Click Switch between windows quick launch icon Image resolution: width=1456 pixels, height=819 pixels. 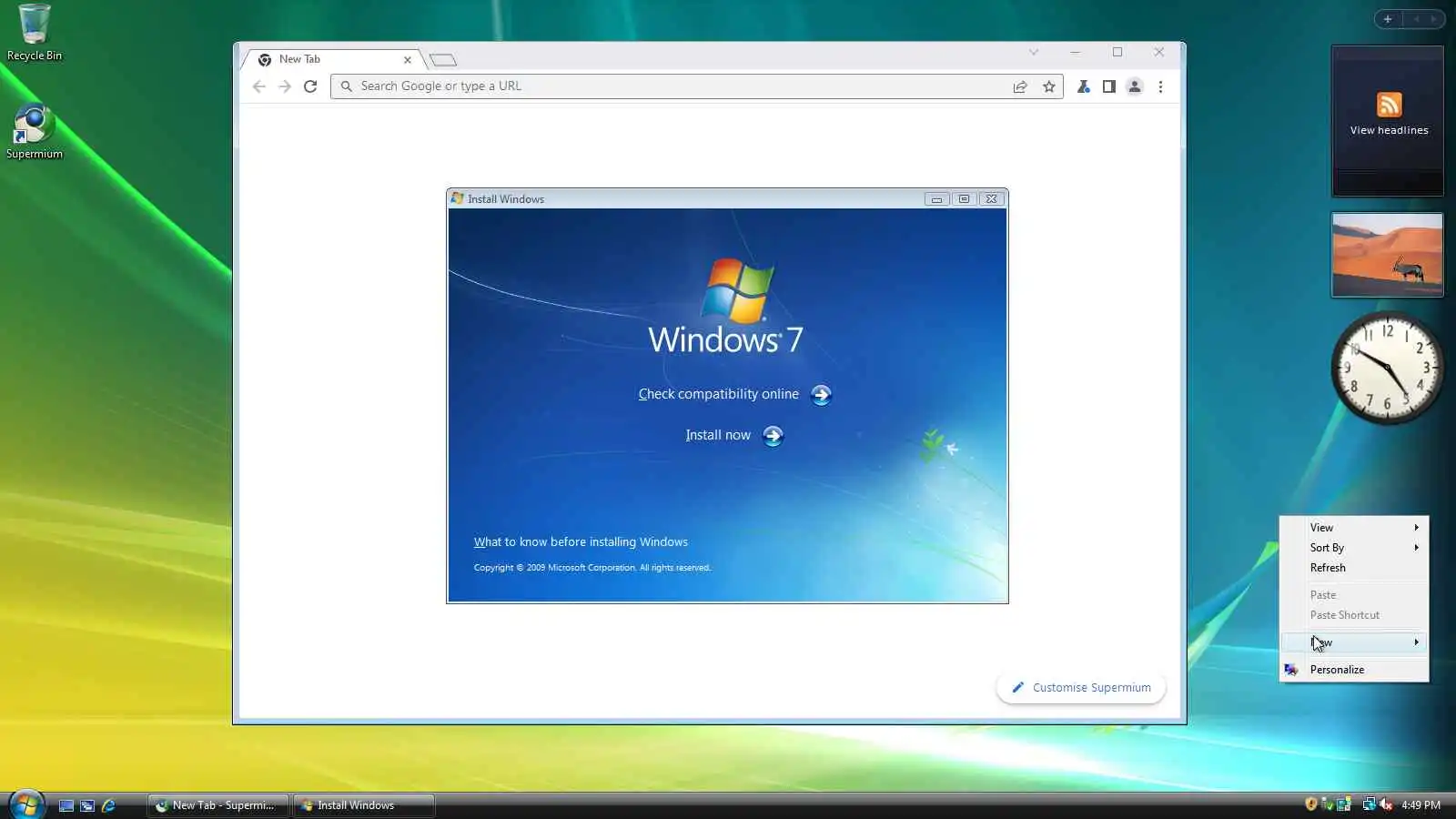click(x=87, y=805)
